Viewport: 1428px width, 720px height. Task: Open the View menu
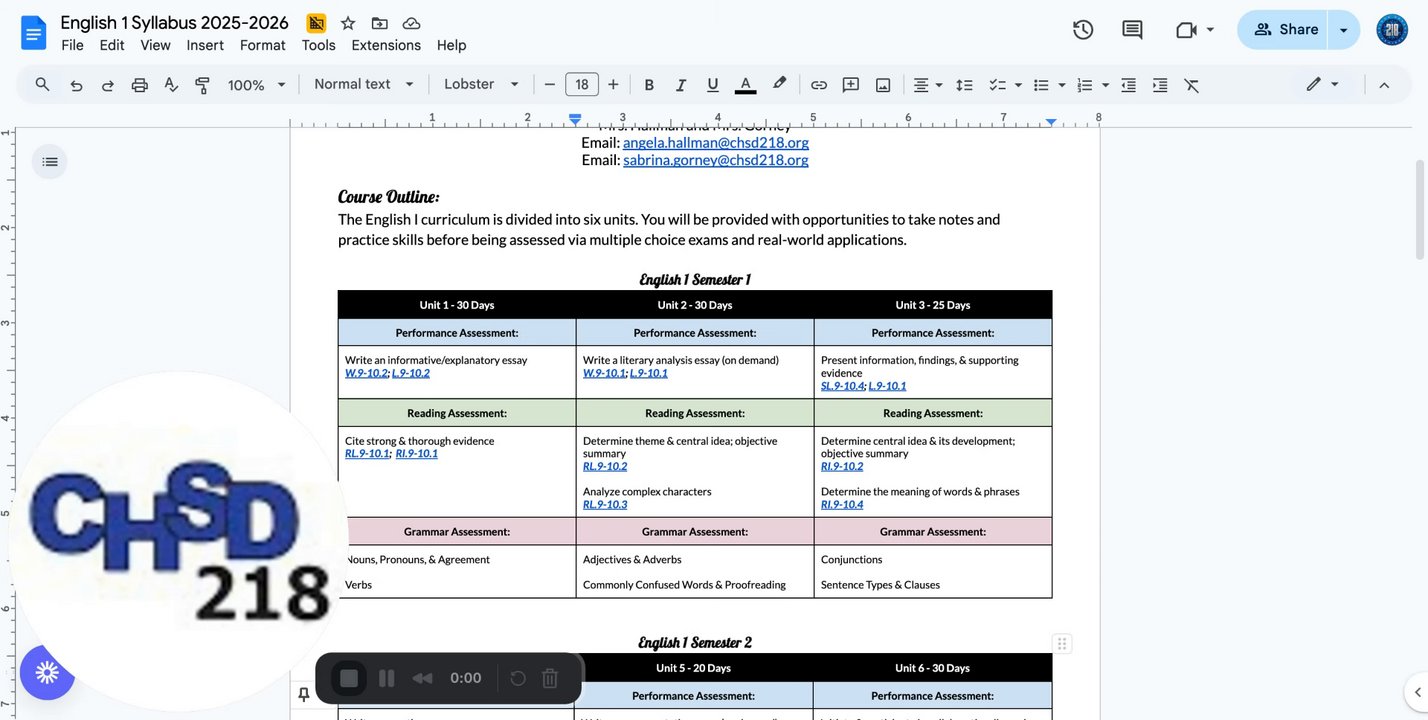click(155, 45)
